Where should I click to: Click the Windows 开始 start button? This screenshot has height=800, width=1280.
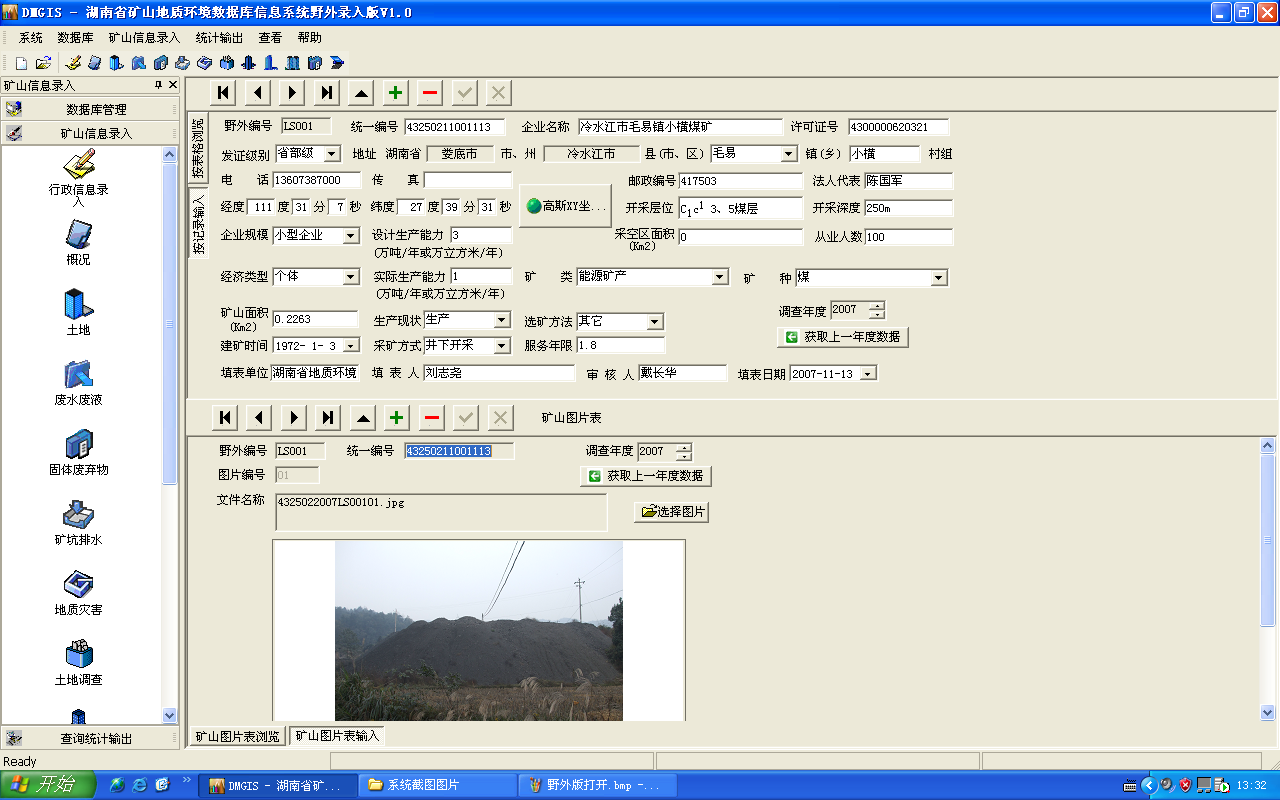(x=47, y=785)
